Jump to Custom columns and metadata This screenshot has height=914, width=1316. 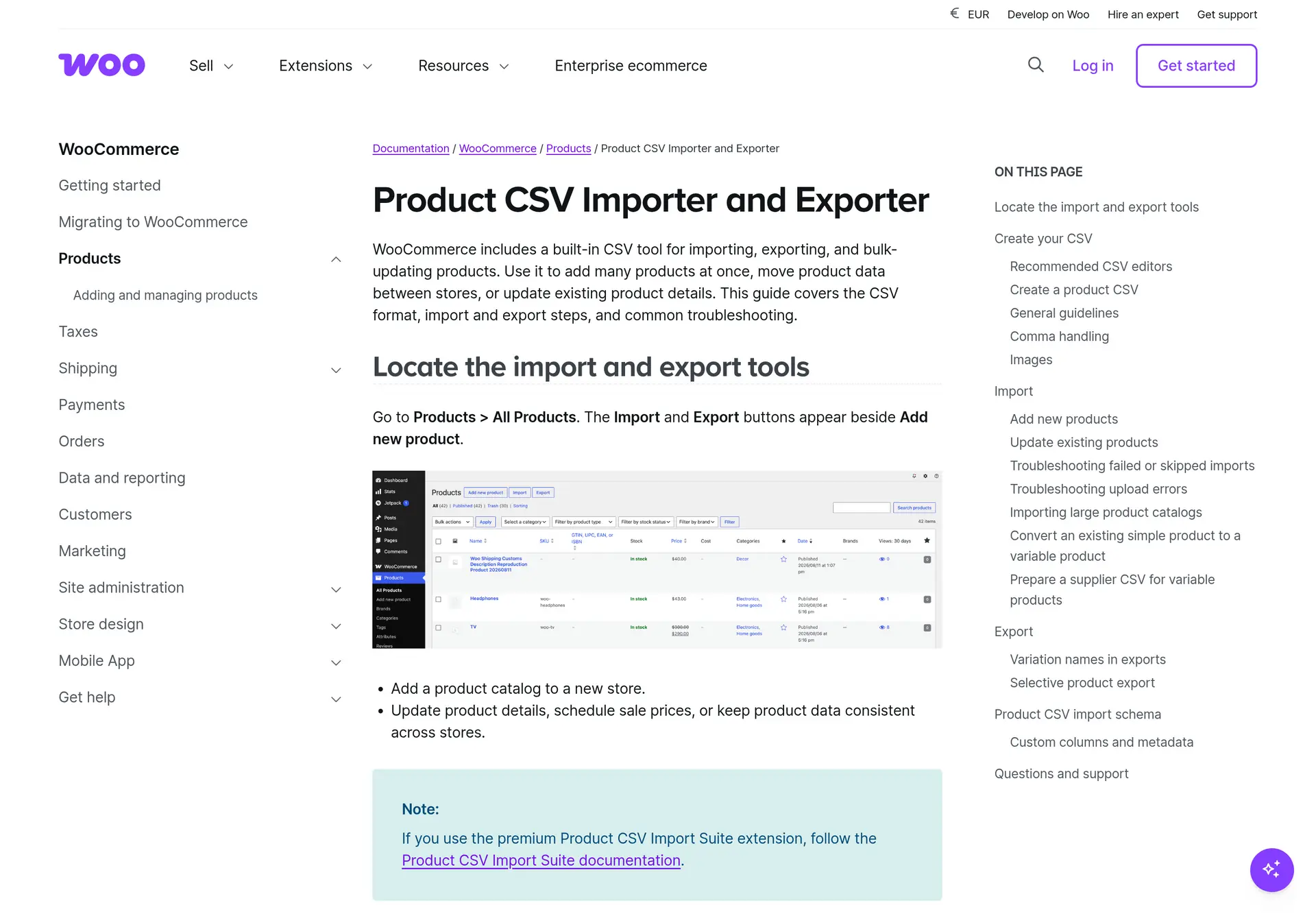coord(1101,742)
